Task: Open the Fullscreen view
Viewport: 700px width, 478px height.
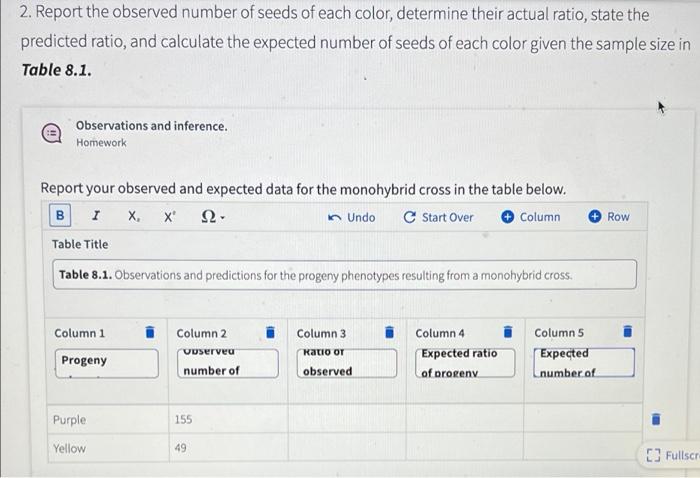Action: click(x=673, y=455)
